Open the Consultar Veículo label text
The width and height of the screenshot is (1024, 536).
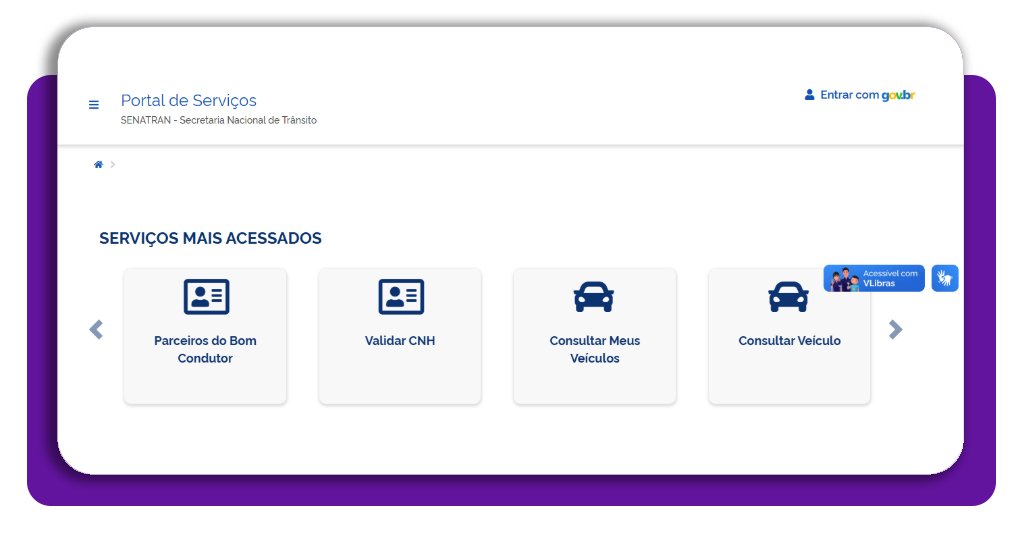pyautogui.click(x=789, y=341)
